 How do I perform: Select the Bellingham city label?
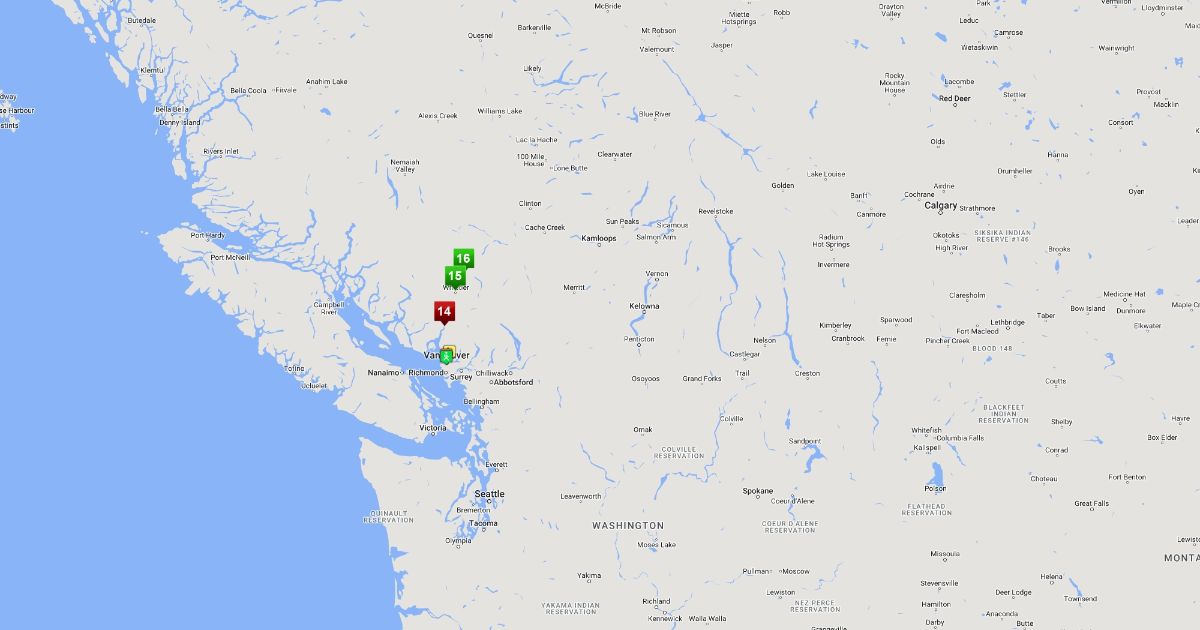point(481,401)
